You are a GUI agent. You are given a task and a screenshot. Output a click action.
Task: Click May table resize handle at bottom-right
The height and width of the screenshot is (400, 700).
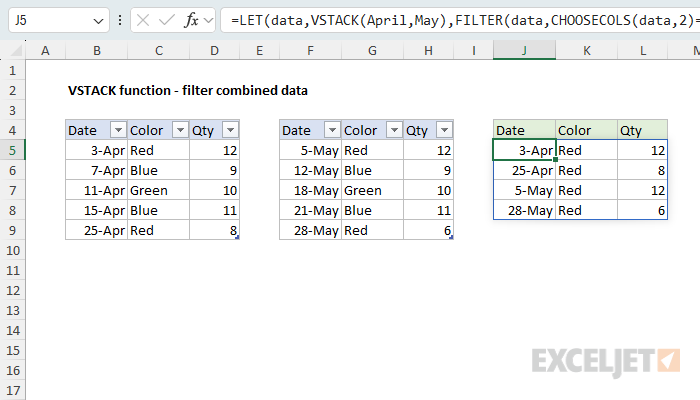point(451,238)
